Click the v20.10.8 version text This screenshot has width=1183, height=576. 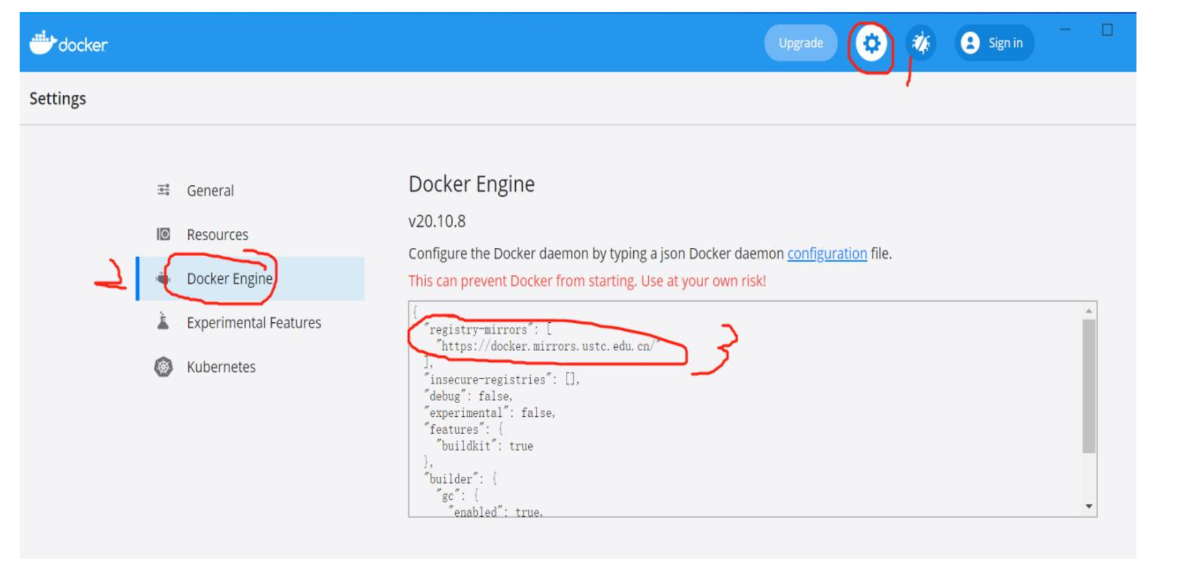[x=438, y=222]
